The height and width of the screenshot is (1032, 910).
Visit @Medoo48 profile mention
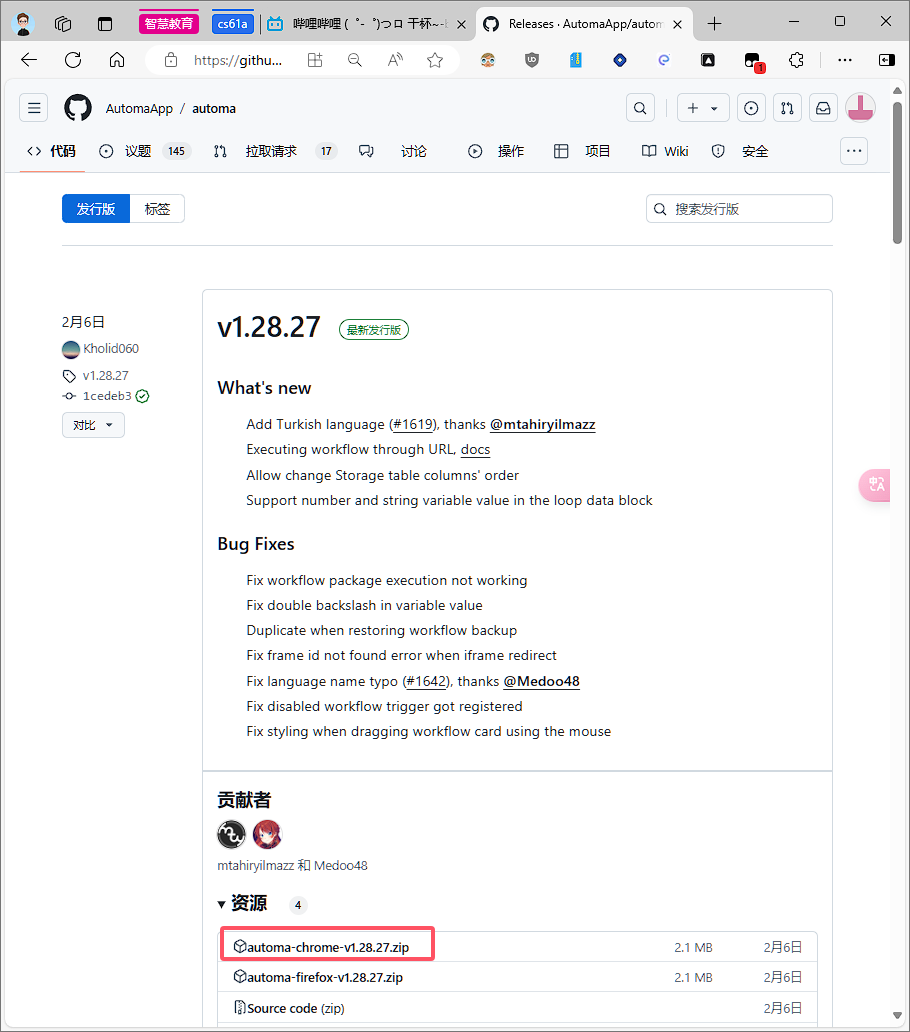pos(542,681)
